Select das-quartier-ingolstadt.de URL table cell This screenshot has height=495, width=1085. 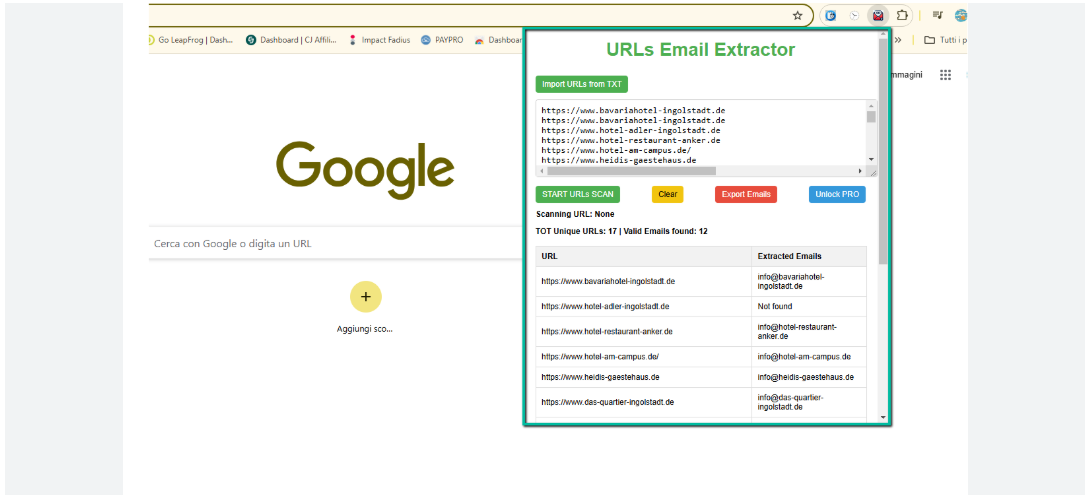(644, 402)
